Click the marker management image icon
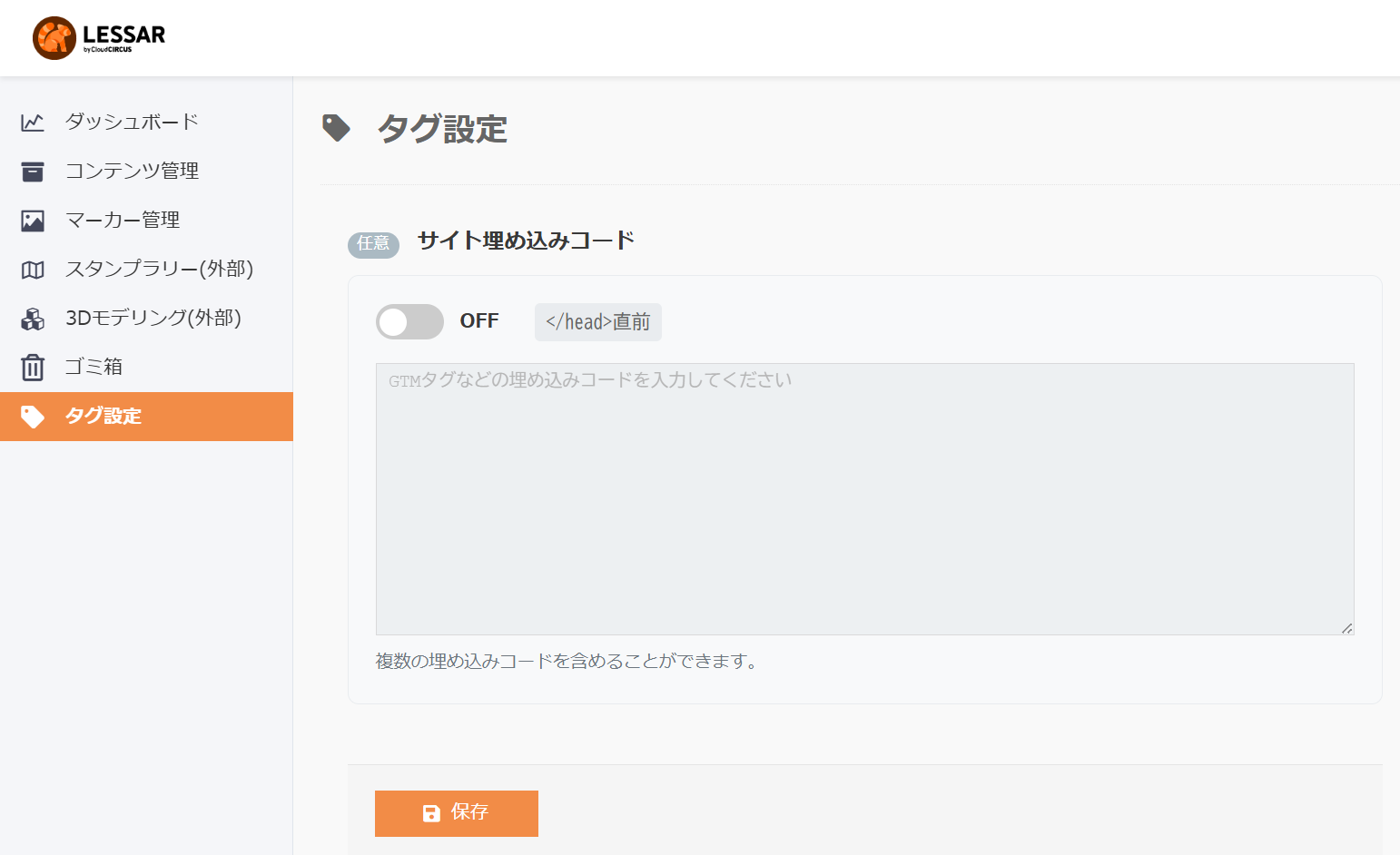 point(33,221)
